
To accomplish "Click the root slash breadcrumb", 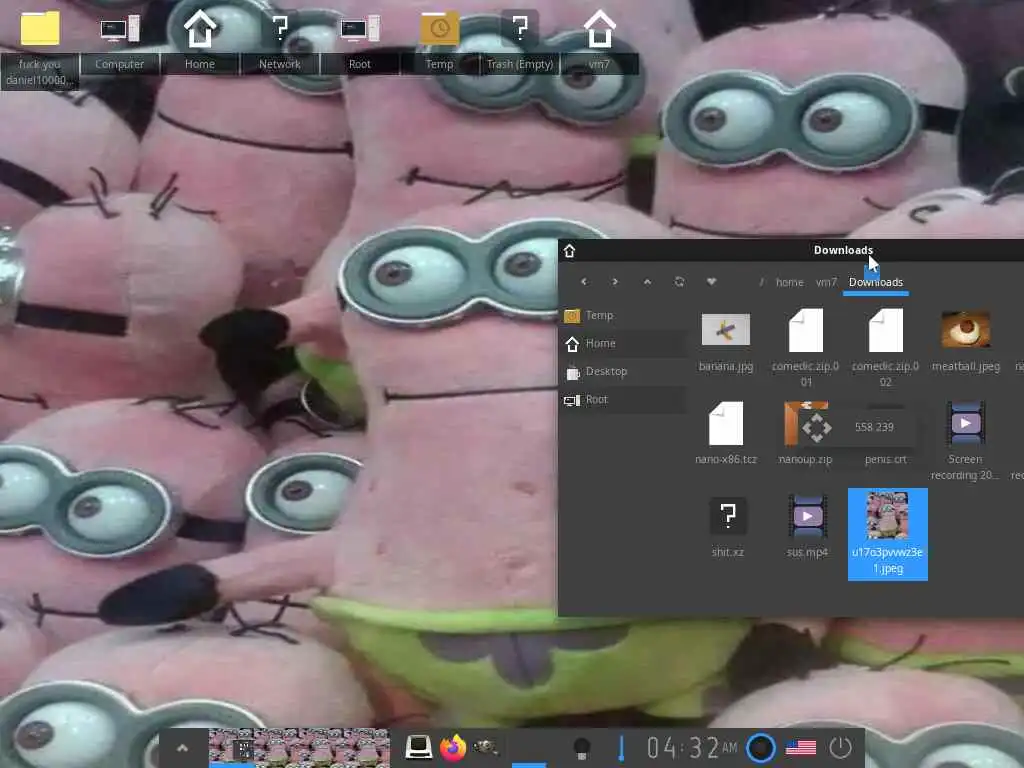I will pyautogui.click(x=761, y=282).
